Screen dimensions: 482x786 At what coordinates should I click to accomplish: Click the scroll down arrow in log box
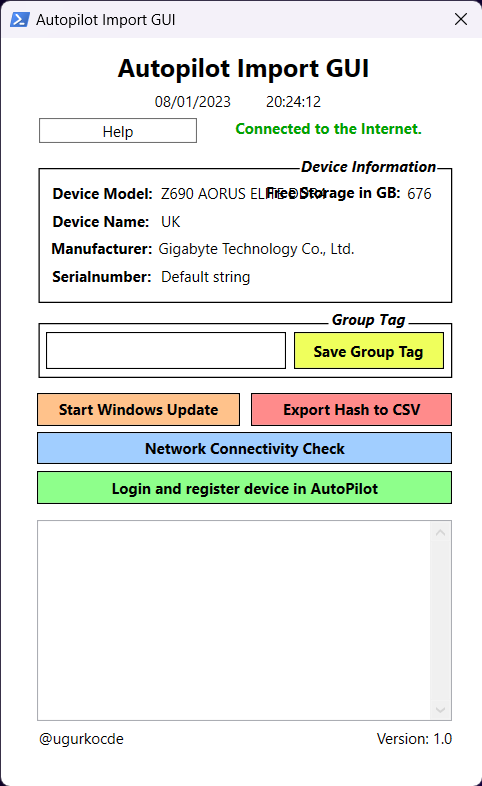[440, 709]
